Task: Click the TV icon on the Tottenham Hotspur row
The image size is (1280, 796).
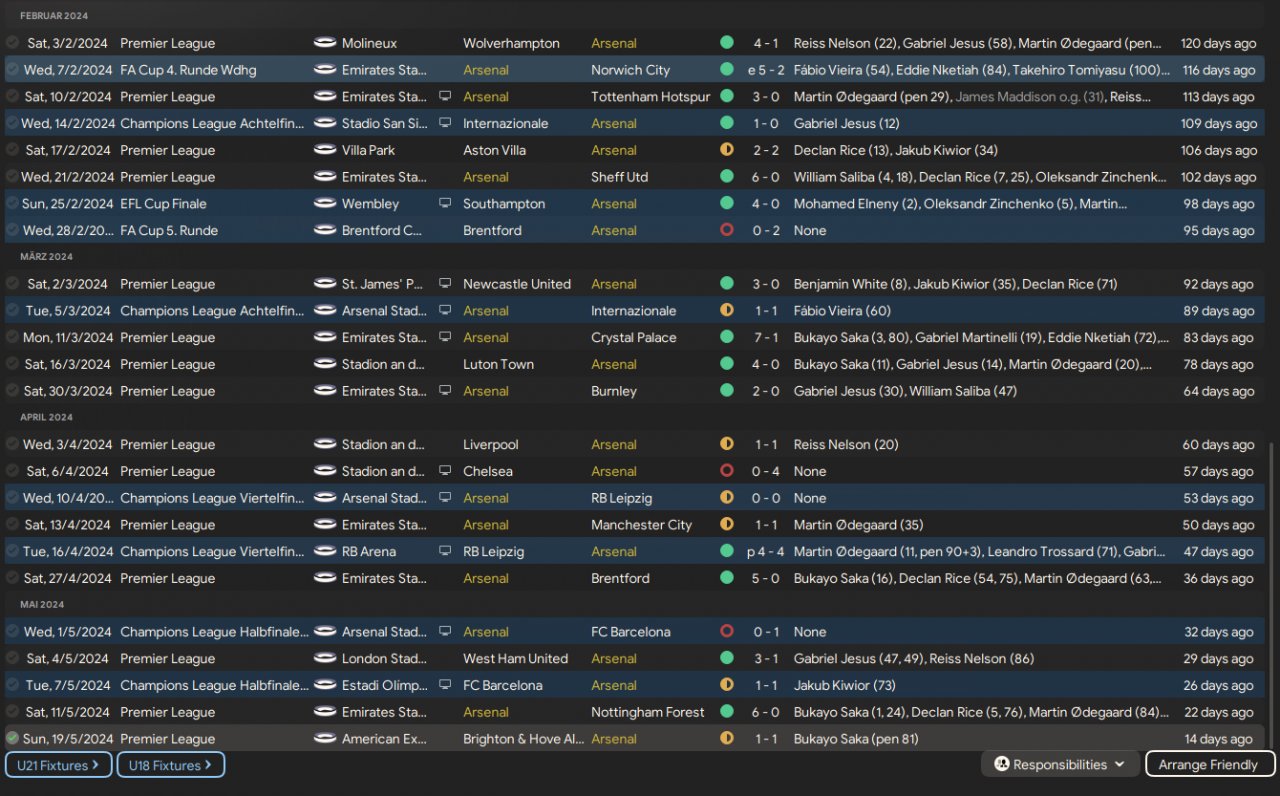Action: [445, 97]
